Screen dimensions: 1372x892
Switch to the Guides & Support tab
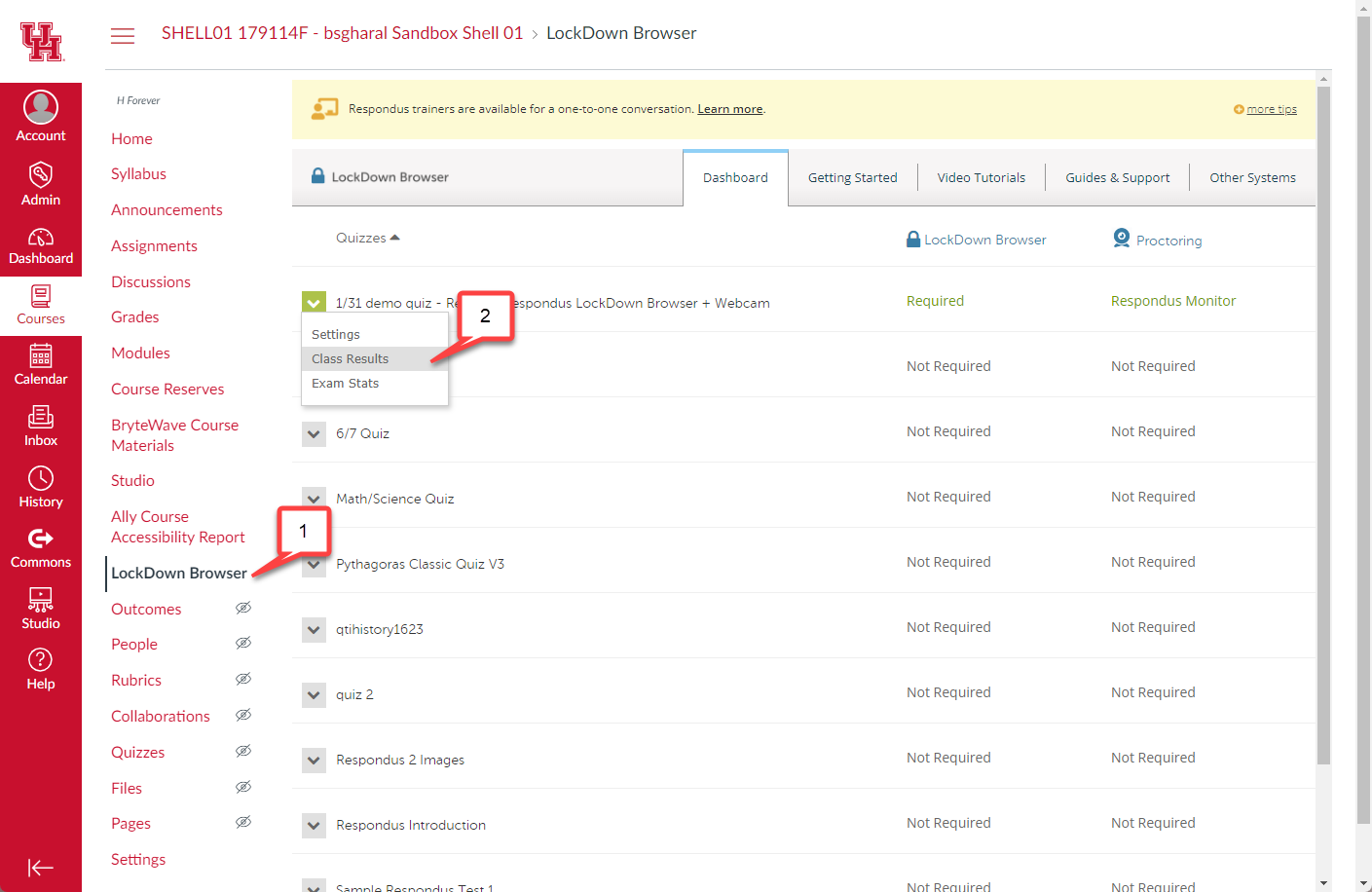(x=1118, y=177)
